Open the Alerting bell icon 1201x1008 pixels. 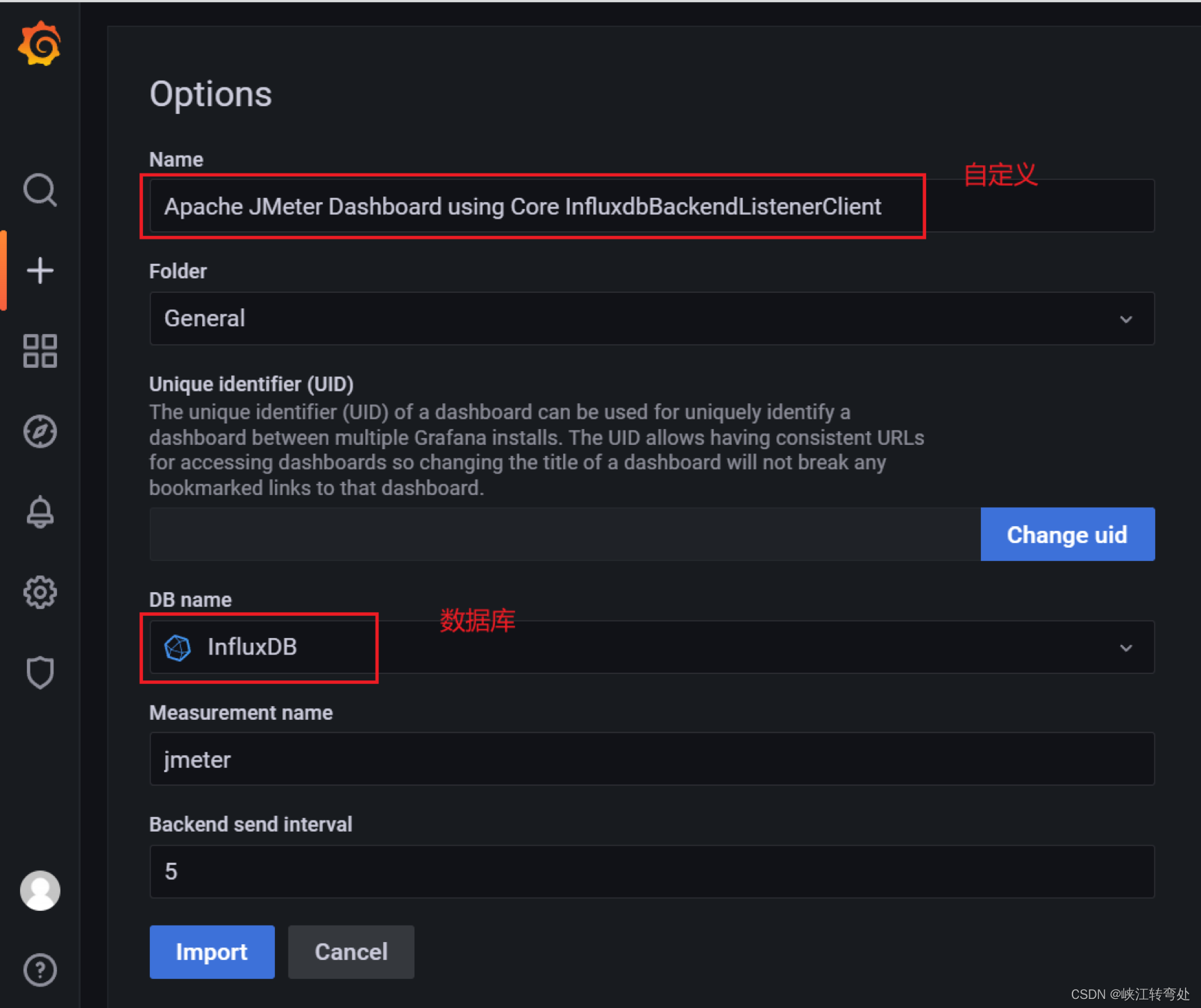pyautogui.click(x=40, y=512)
